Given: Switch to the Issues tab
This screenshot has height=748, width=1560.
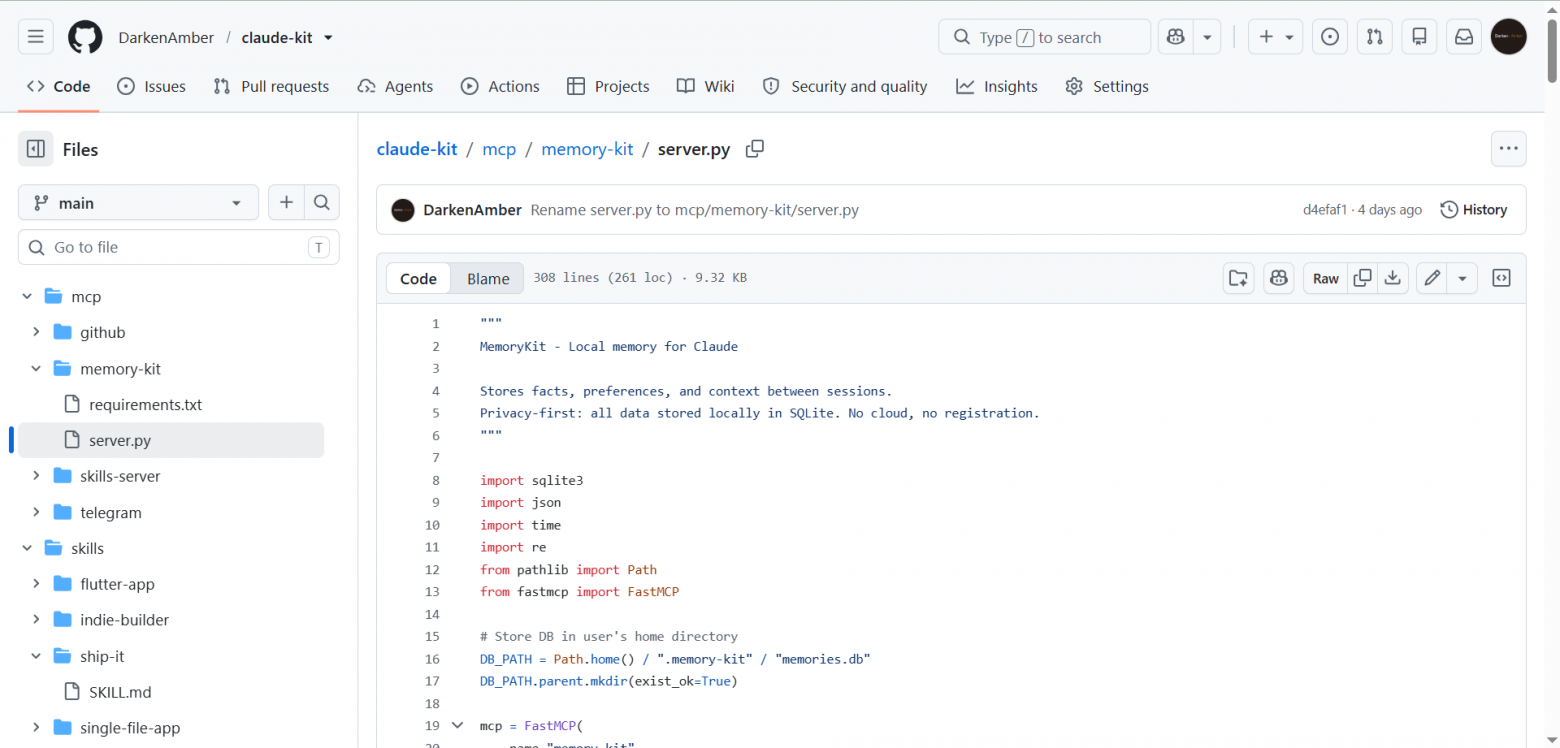Looking at the screenshot, I should [x=152, y=86].
